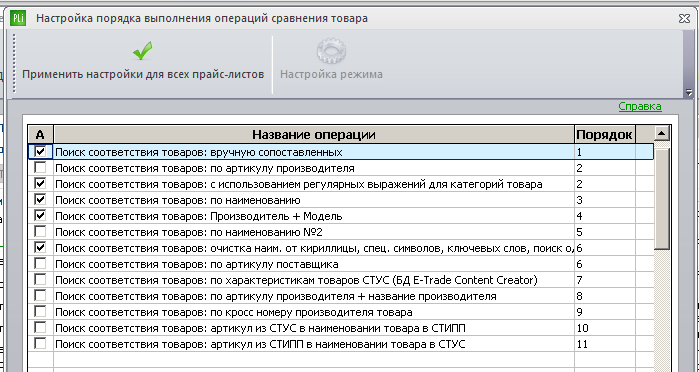
Task: Enable артикул из СТИПП в наименовании checkbox
Action: [40, 344]
